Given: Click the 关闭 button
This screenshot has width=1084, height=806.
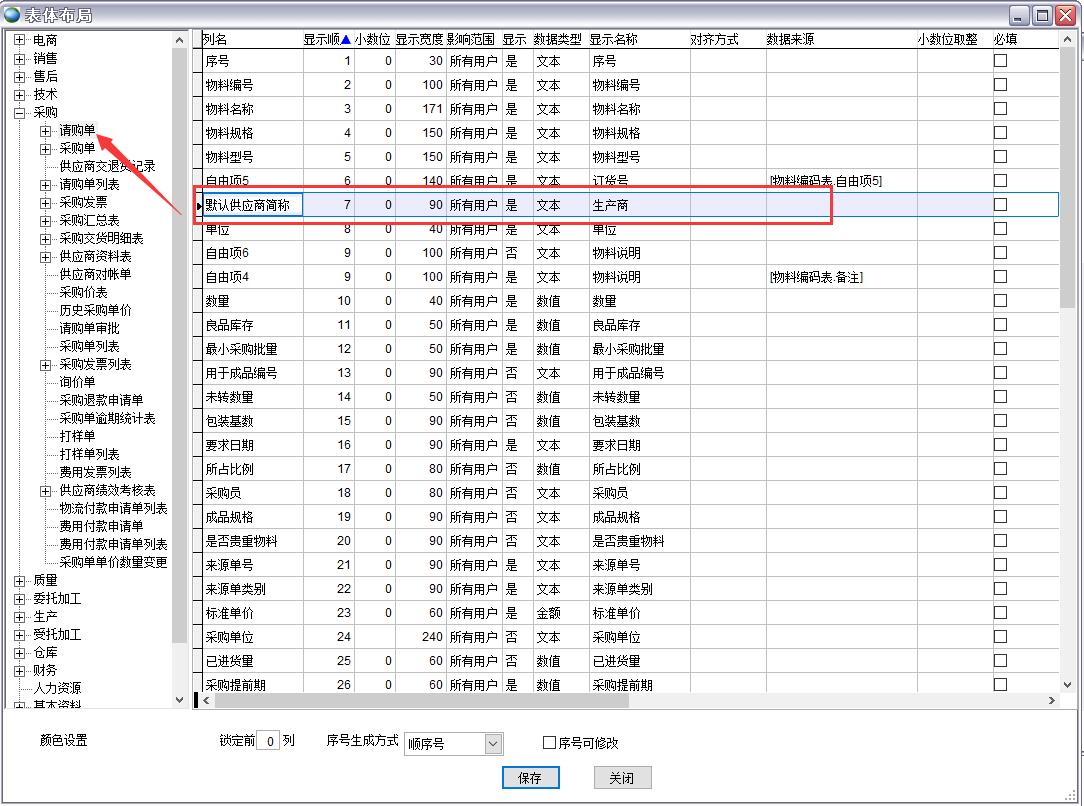Looking at the screenshot, I should click(622, 778).
